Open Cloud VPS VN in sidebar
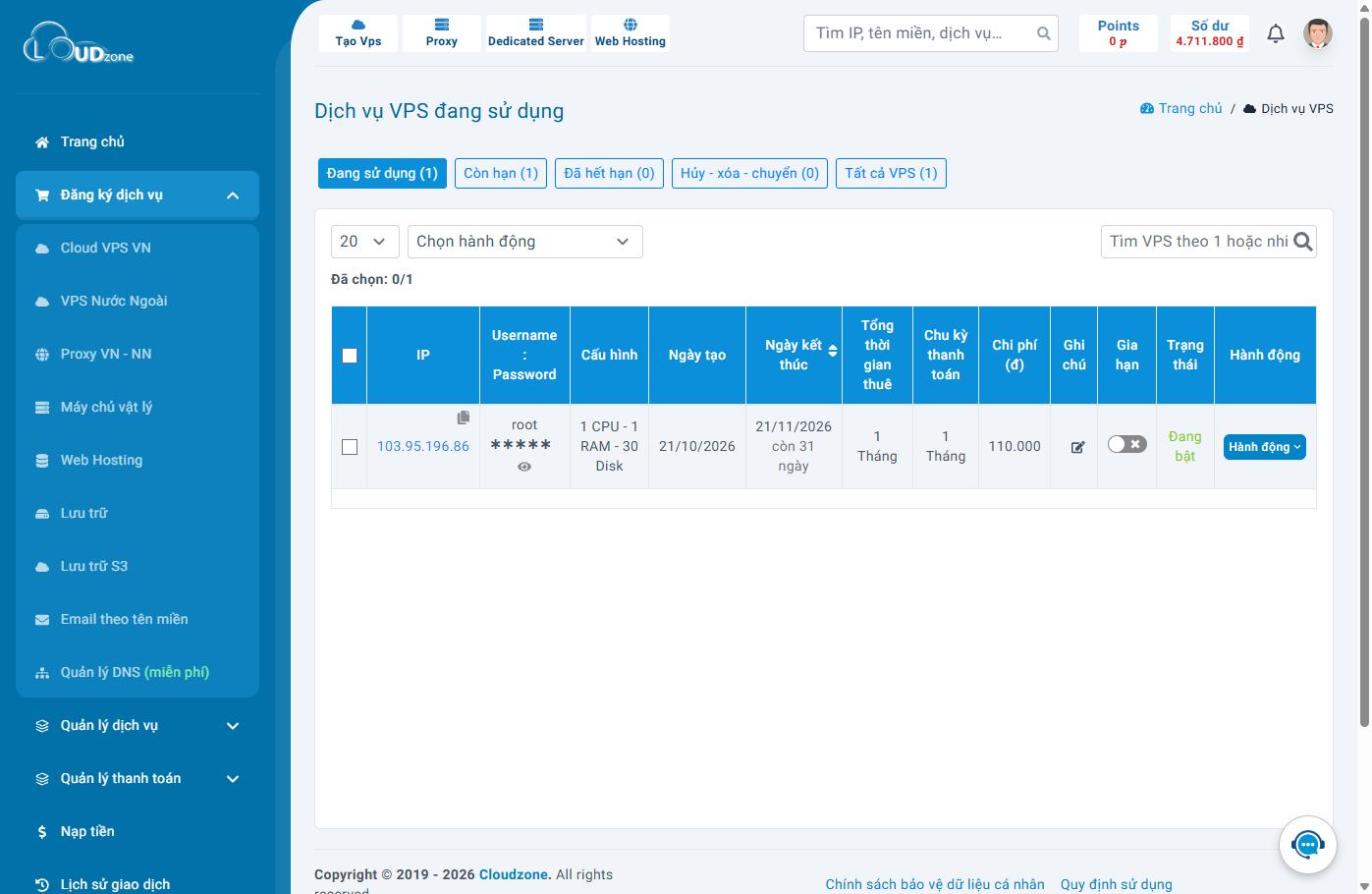Viewport: 1372px width, 894px height. (x=137, y=248)
